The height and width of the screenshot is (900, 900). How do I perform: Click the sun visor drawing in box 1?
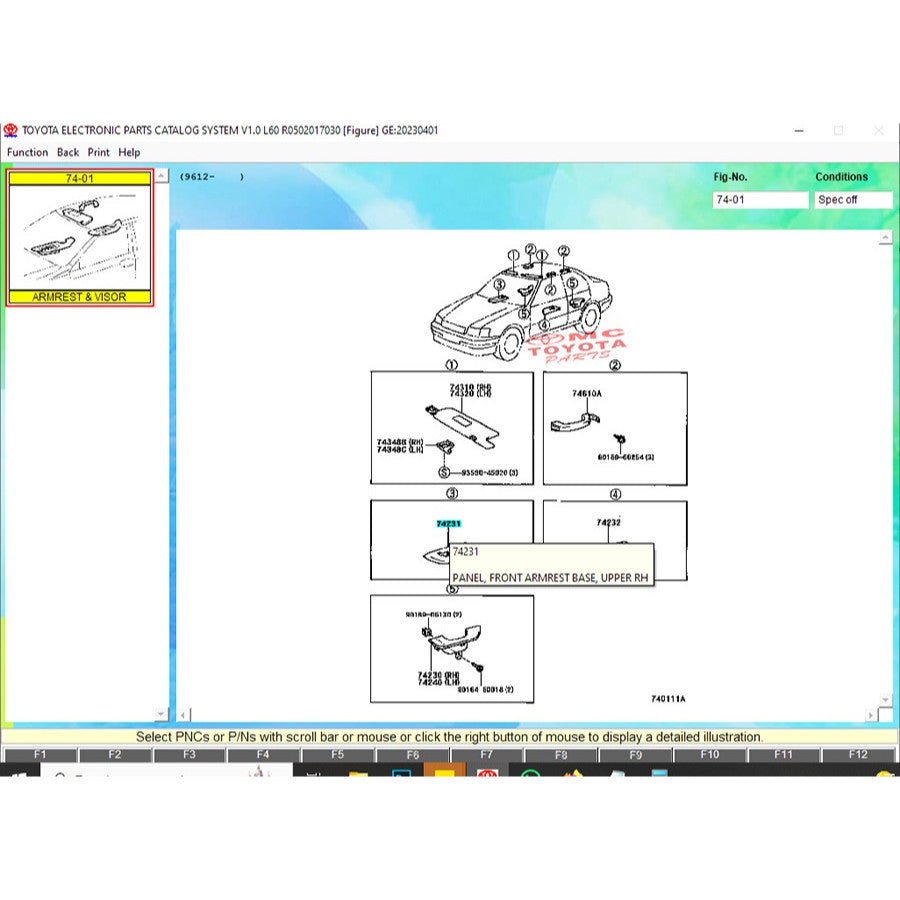tap(462, 426)
